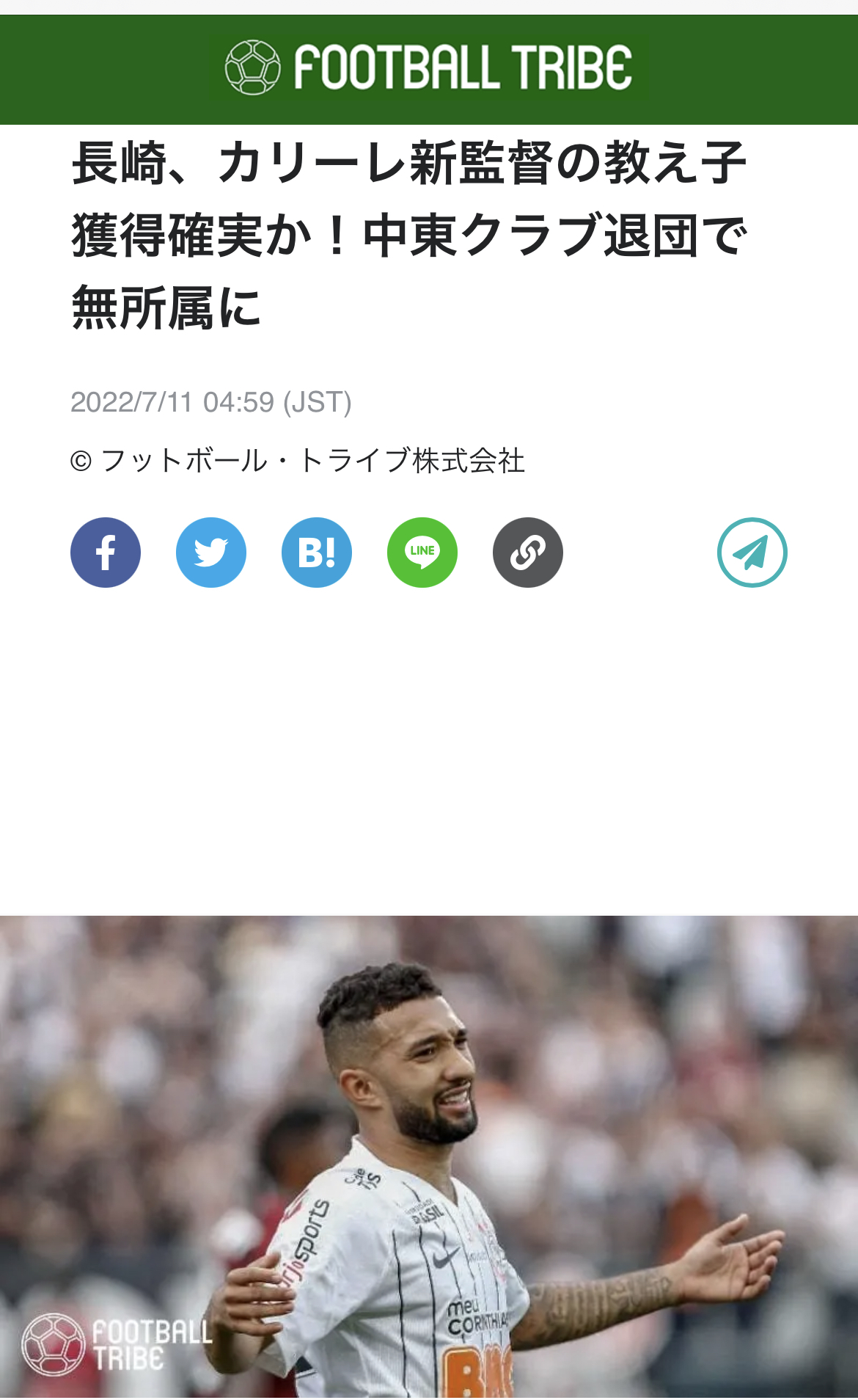Tap the headline line starting with 長崎、カリーレ

[409, 163]
